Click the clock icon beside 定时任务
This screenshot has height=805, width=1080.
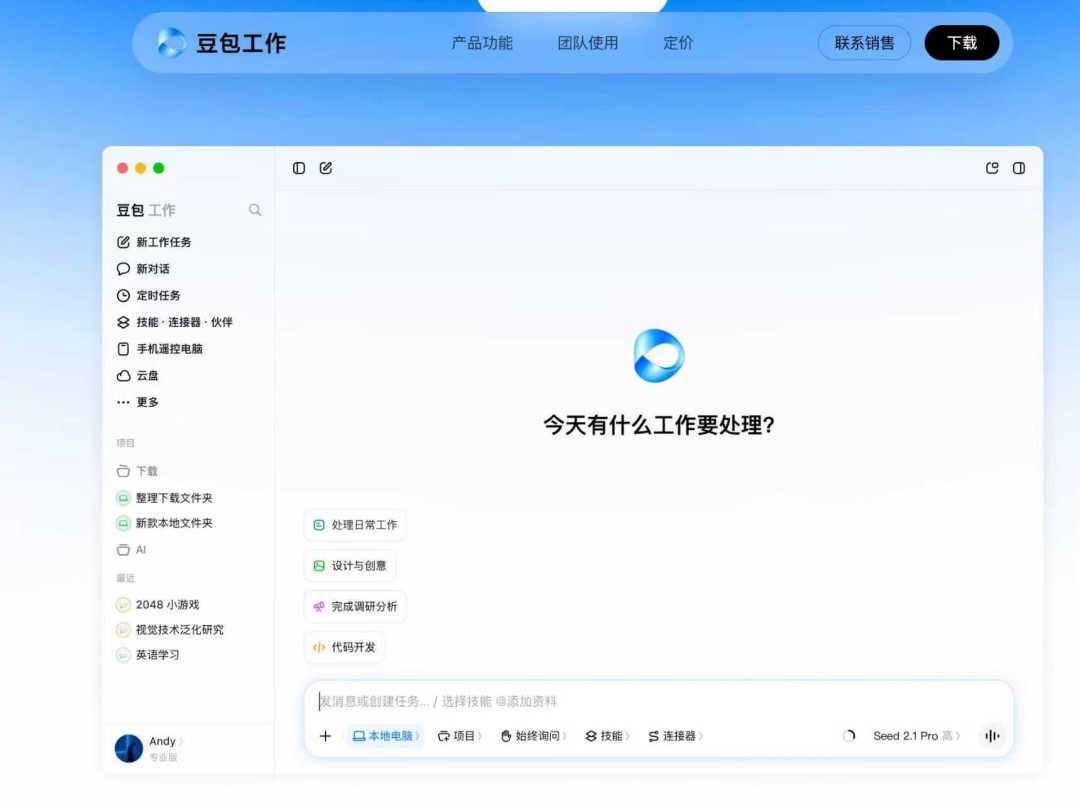click(x=123, y=295)
